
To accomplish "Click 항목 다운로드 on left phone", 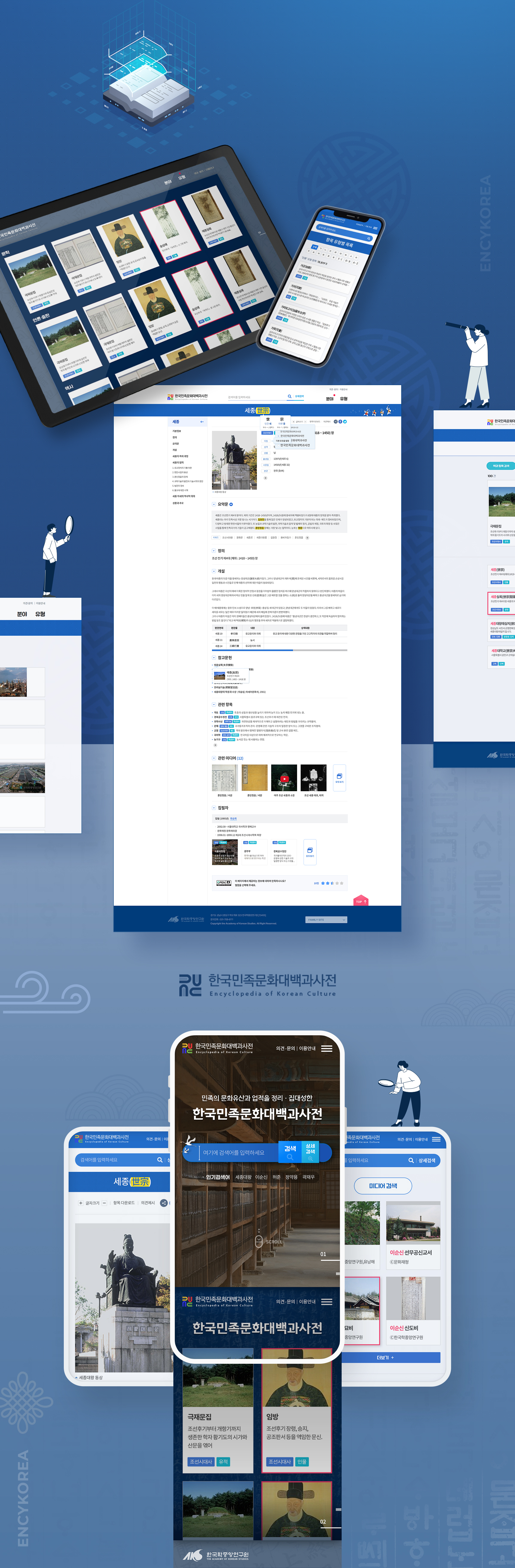I will [124, 1203].
